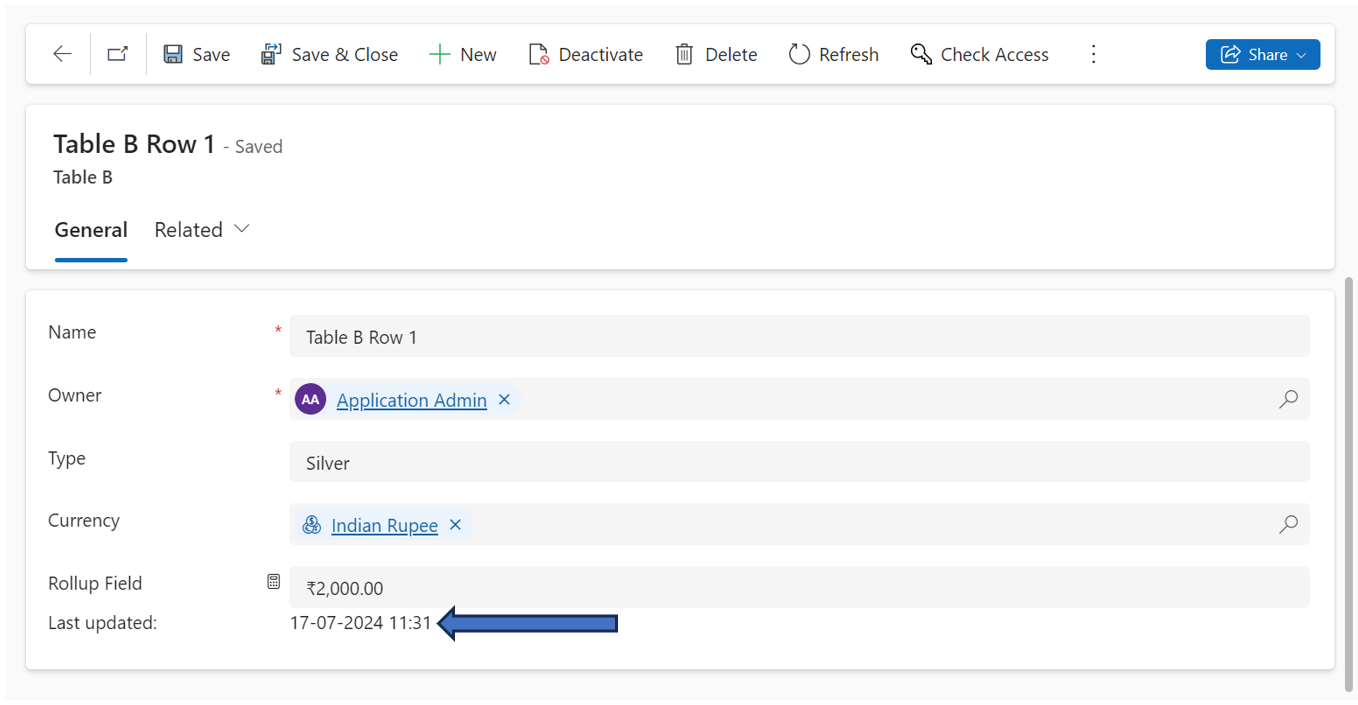Open Check Access using the key icon
The height and width of the screenshot is (705, 1358).
pyautogui.click(x=920, y=54)
